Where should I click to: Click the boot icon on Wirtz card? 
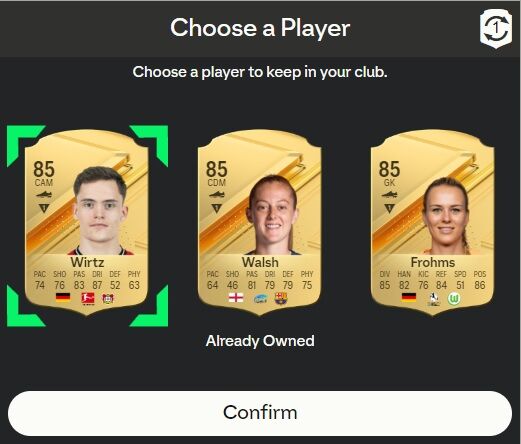click(x=44, y=194)
